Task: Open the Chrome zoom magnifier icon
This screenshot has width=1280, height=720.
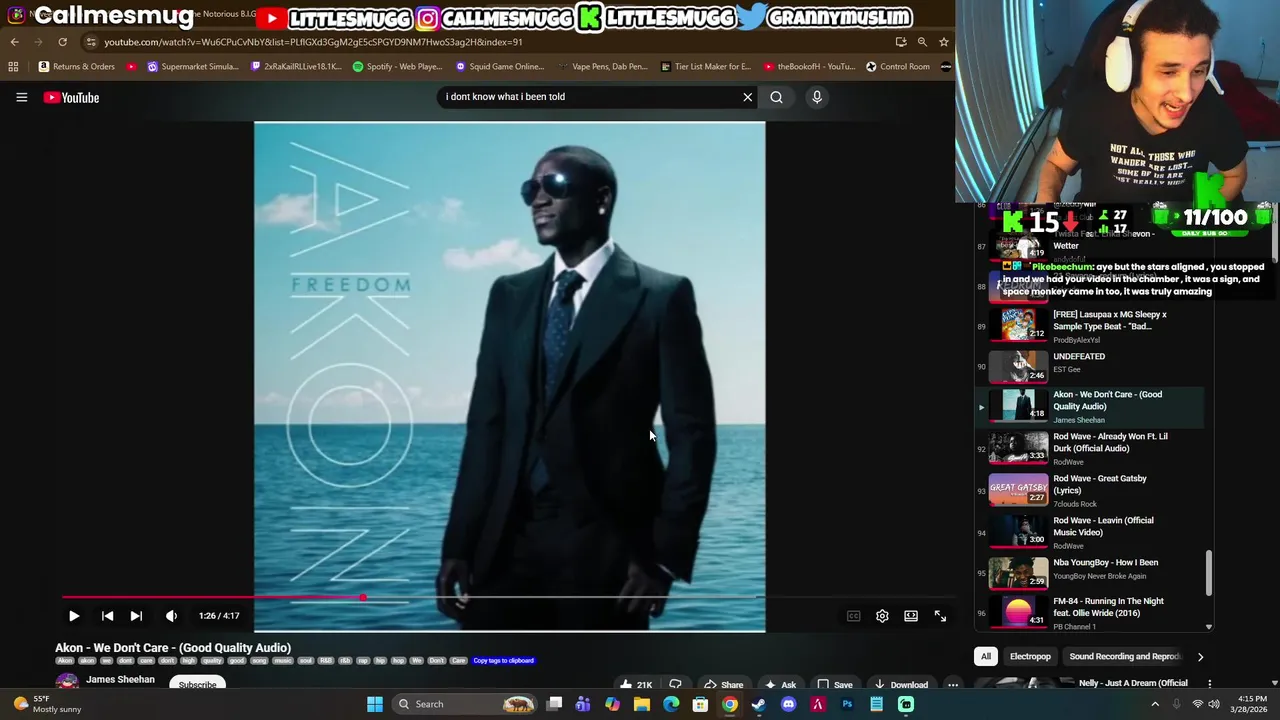Action: (x=922, y=42)
